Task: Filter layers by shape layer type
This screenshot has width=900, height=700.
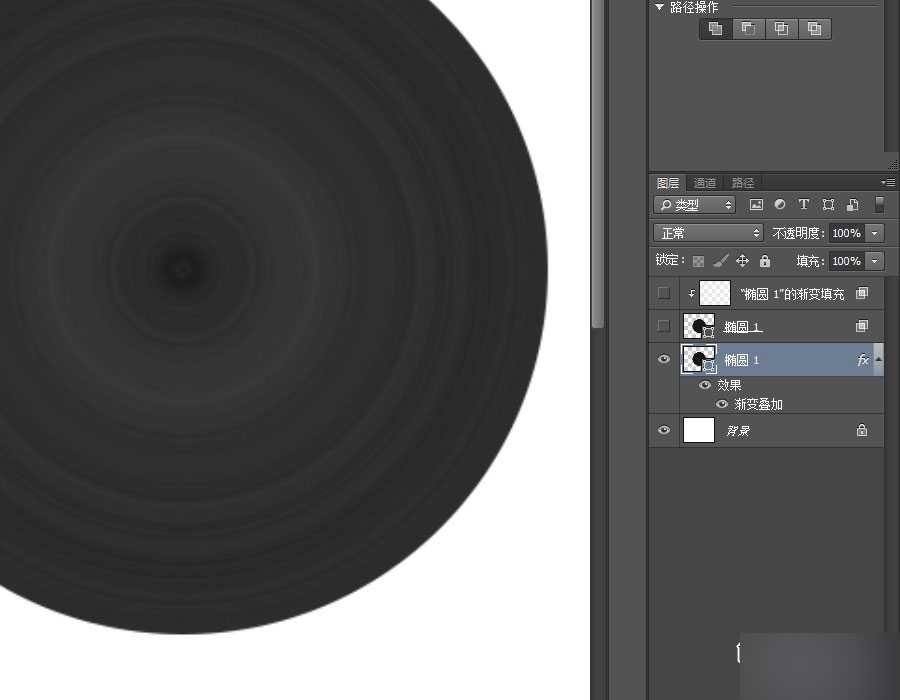Action: [x=828, y=205]
